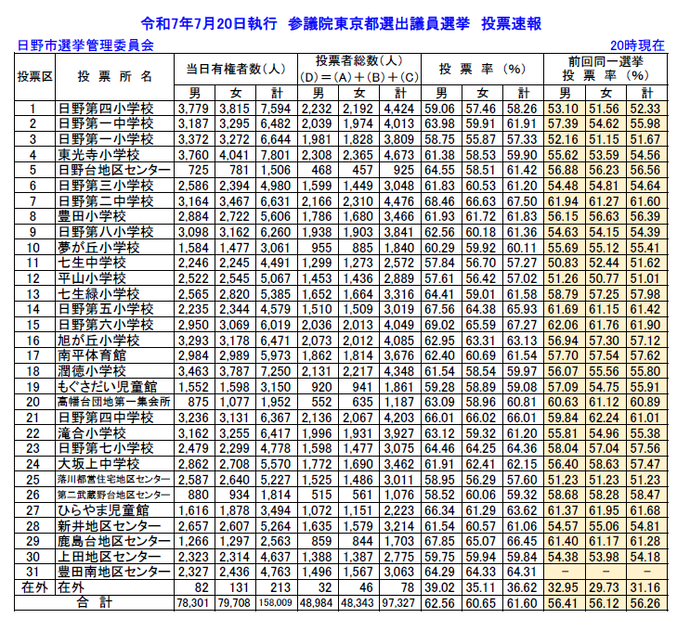This screenshot has height=631, width=690.
Task: Select 日野第三小学校 row name
Action: tap(106, 186)
